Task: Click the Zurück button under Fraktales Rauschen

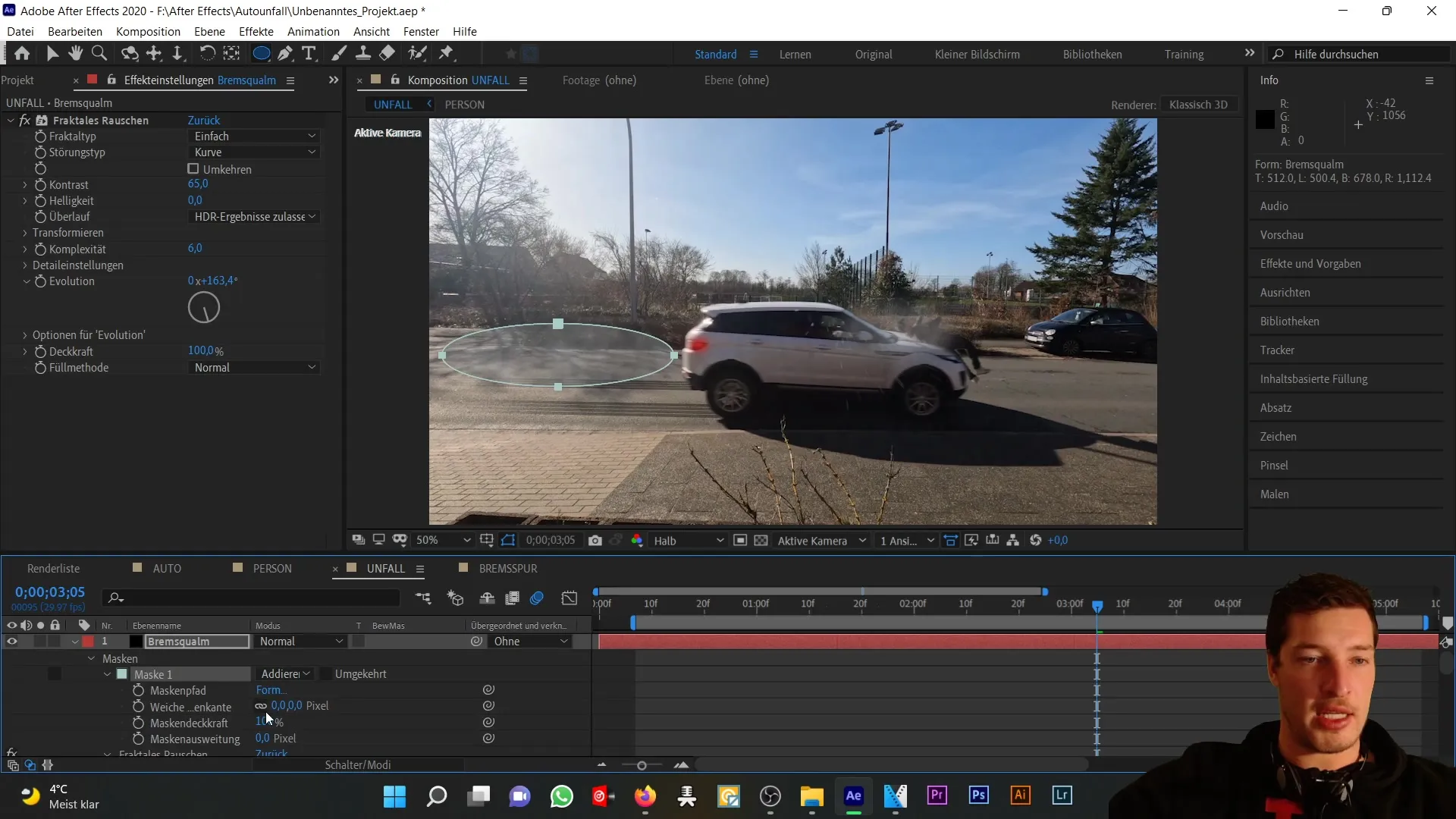Action: tap(203, 120)
